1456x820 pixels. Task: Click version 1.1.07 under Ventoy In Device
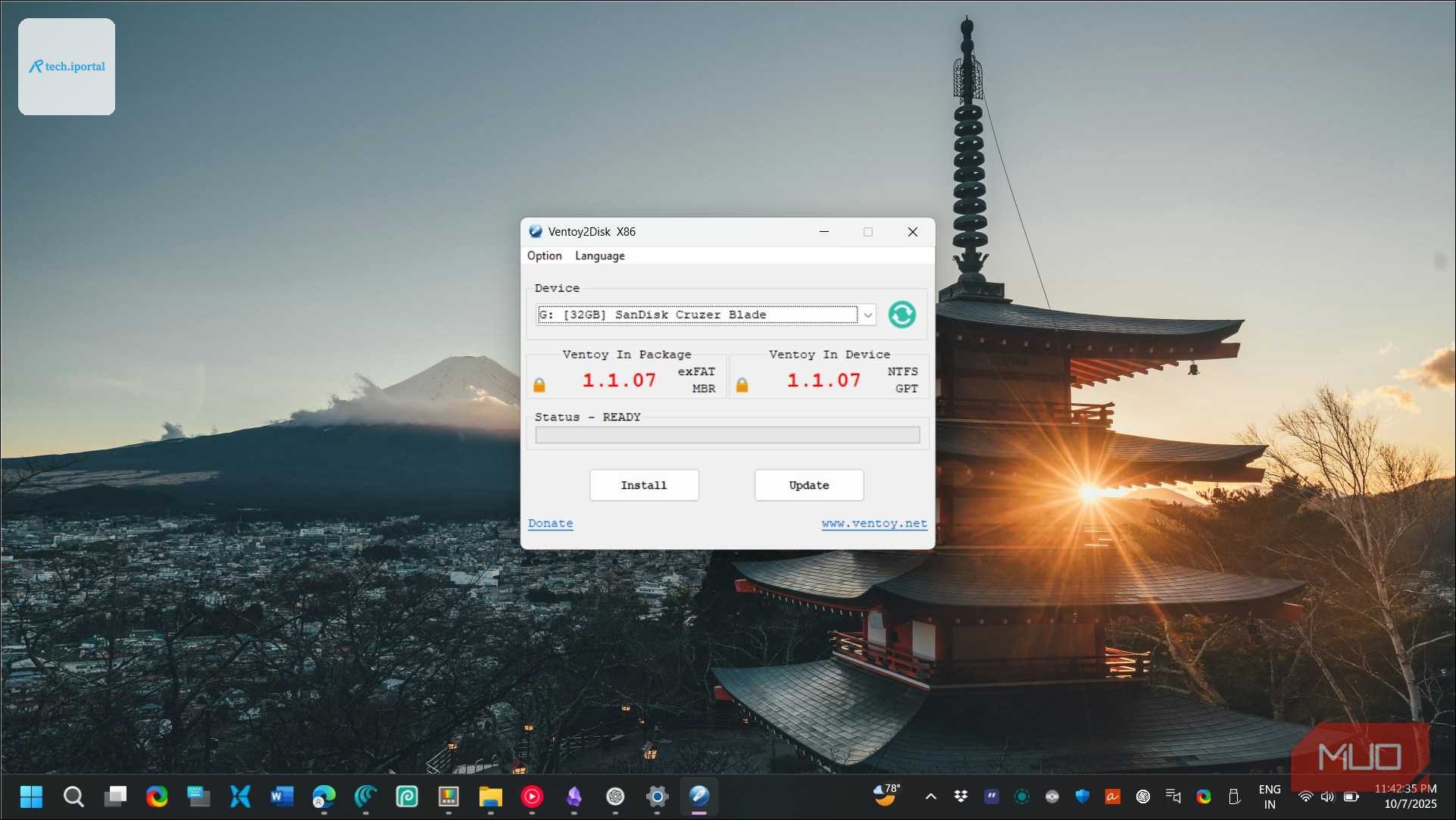tap(823, 380)
